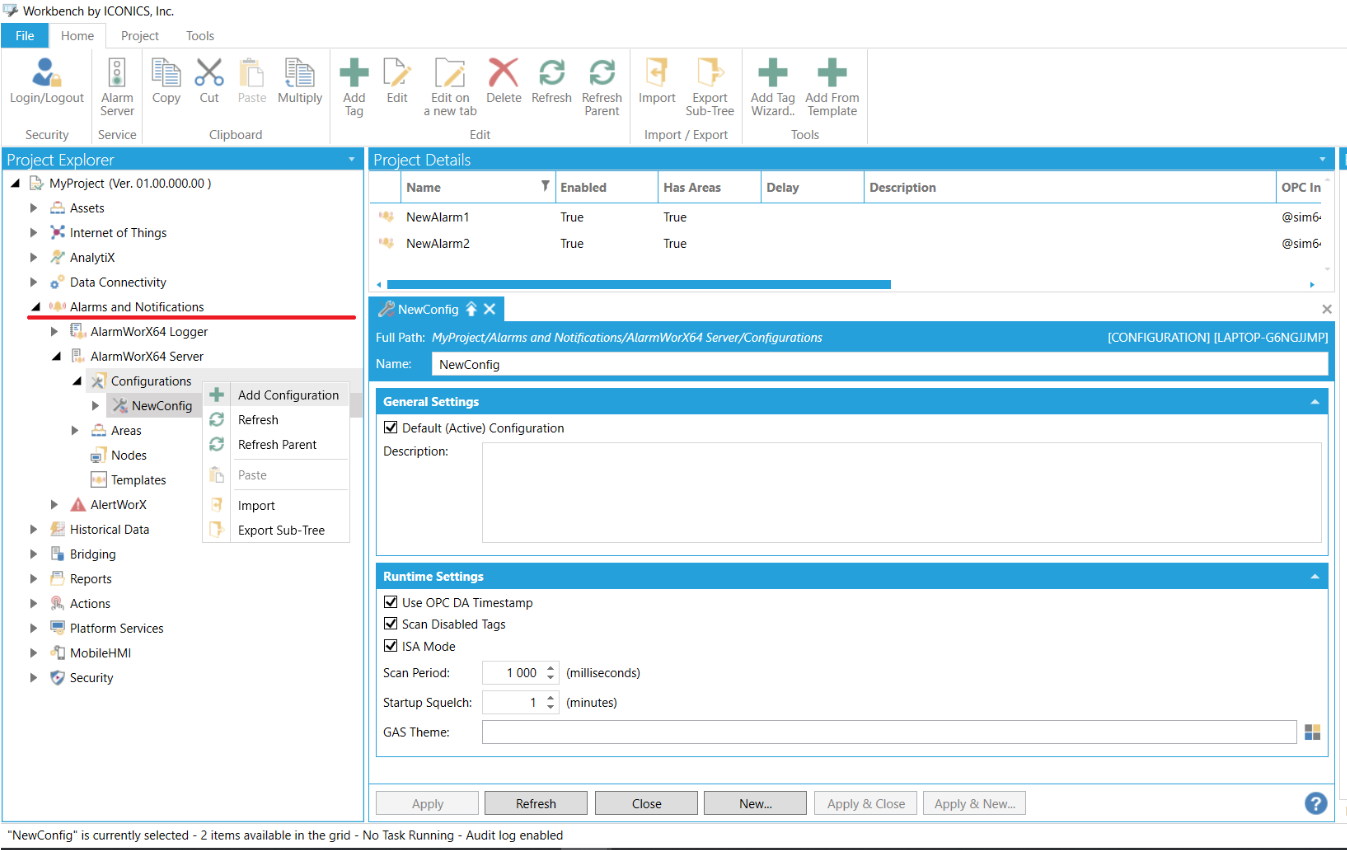Viewport: 1347px width, 850px height.
Task: Click the AlertWorX warning triangle icon
Action: 78,505
